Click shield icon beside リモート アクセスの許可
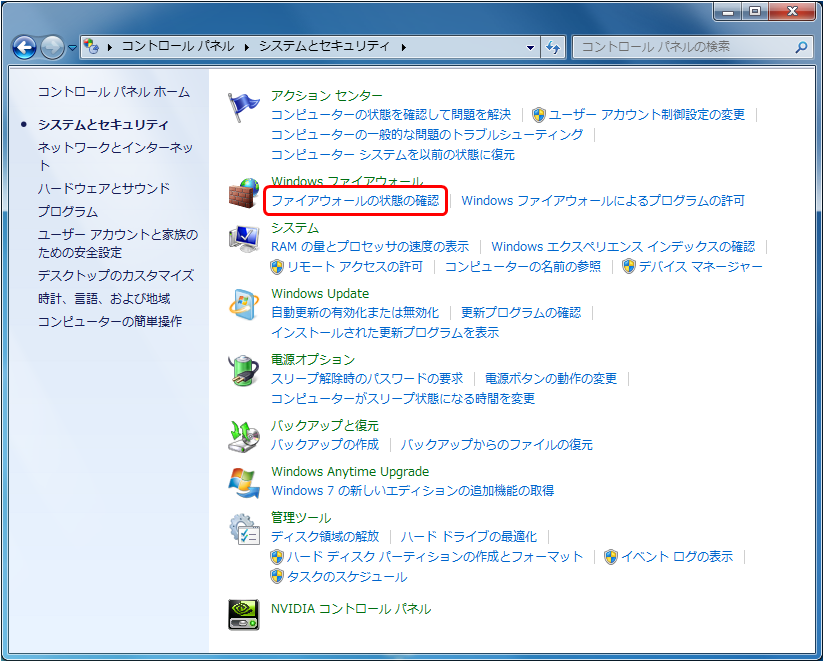Image resolution: width=824 pixels, height=662 pixels. point(277,267)
